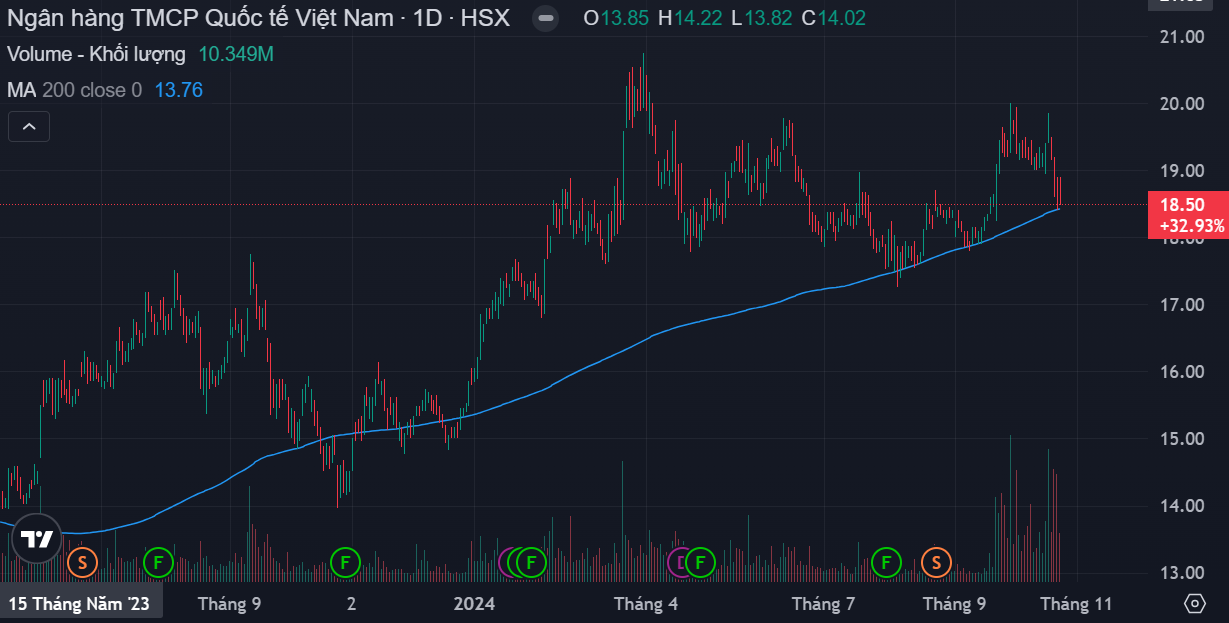Click the MA value 13.76 in legend
The height and width of the screenshot is (623, 1229).
[x=179, y=90]
